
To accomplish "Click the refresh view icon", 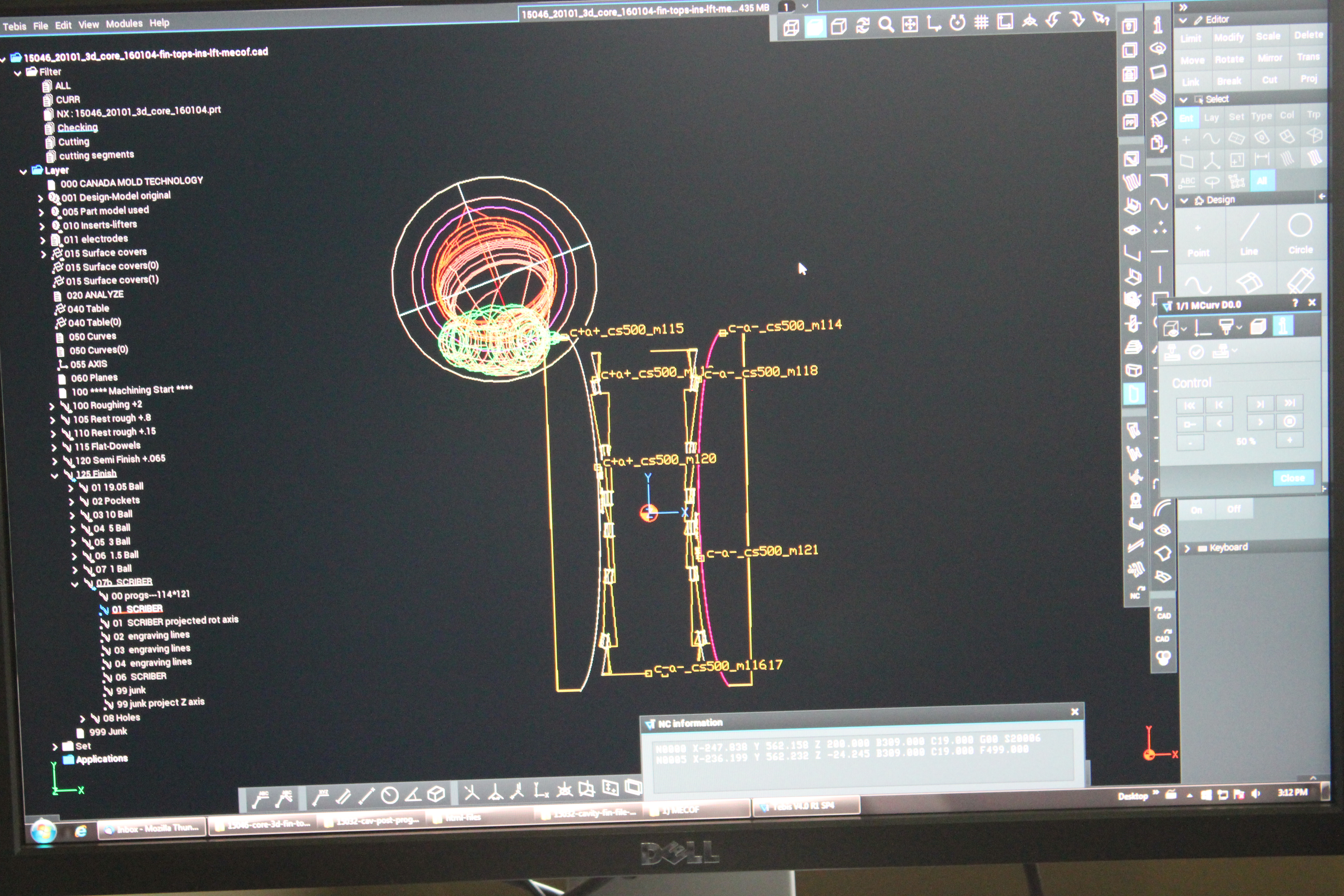I will 862,25.
